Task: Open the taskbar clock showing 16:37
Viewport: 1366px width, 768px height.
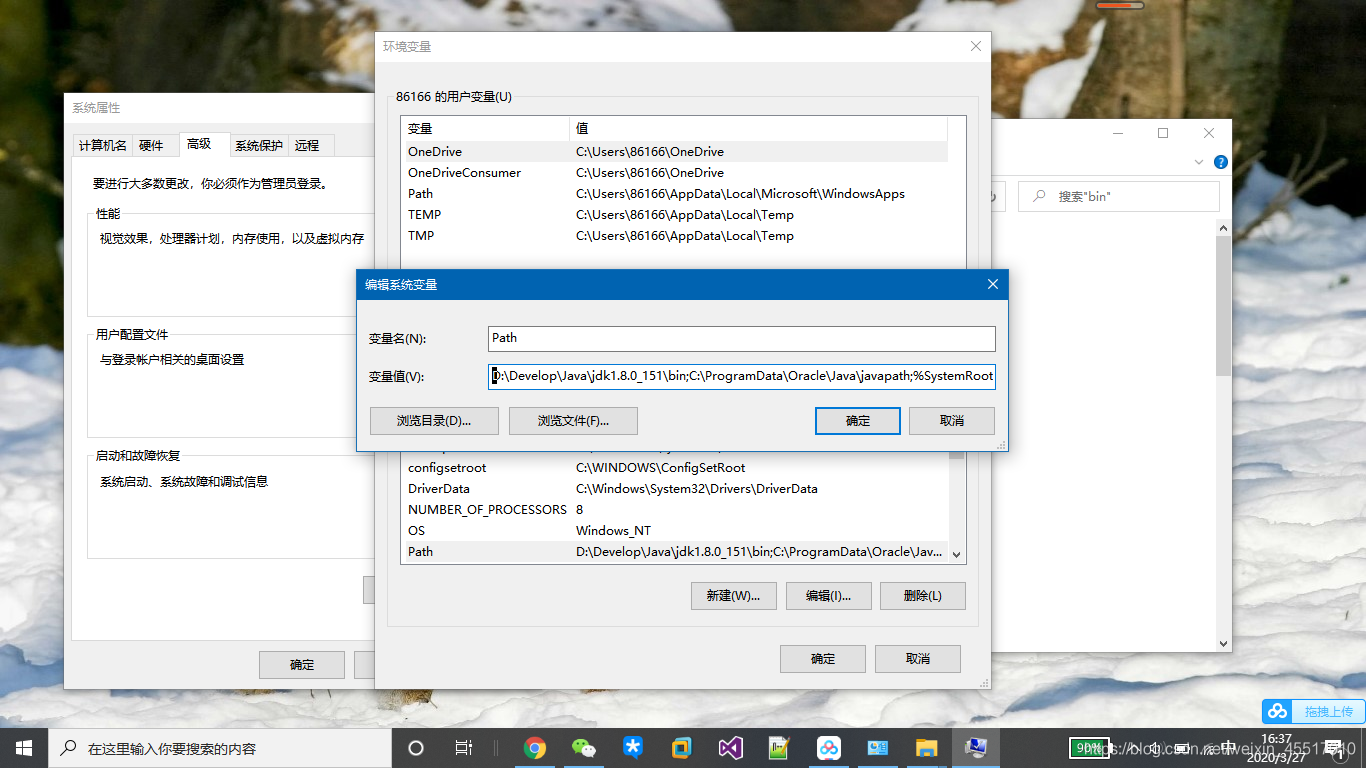Action: (x=1278, y=747)
